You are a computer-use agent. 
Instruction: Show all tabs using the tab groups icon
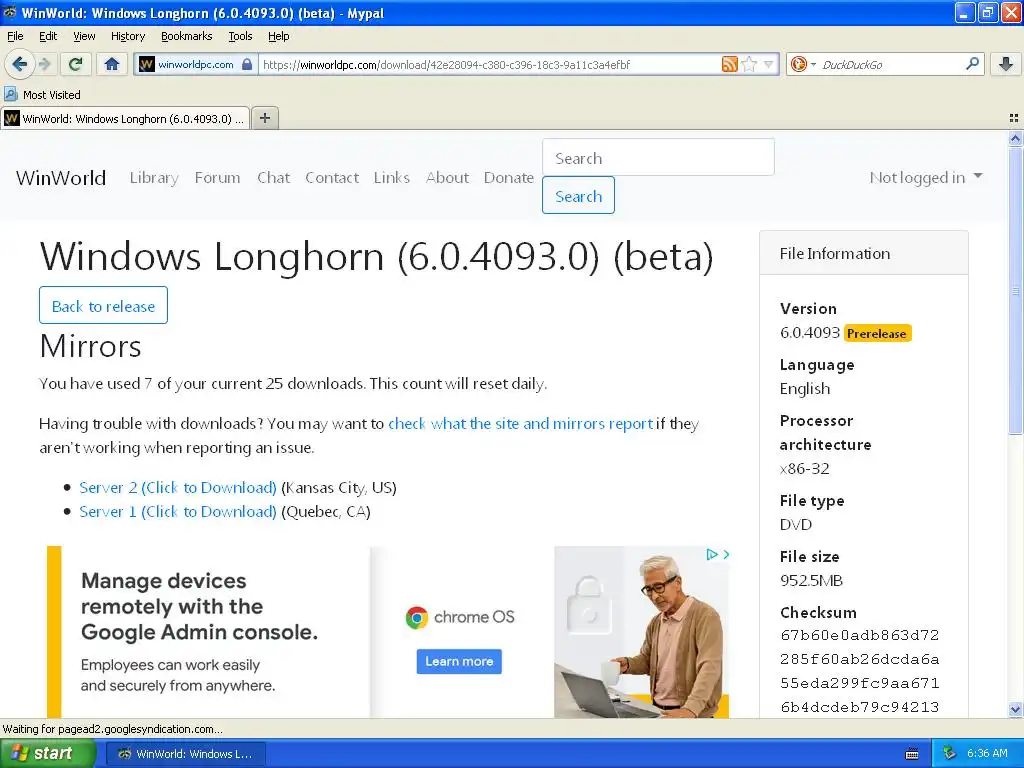pos(1014,118)
